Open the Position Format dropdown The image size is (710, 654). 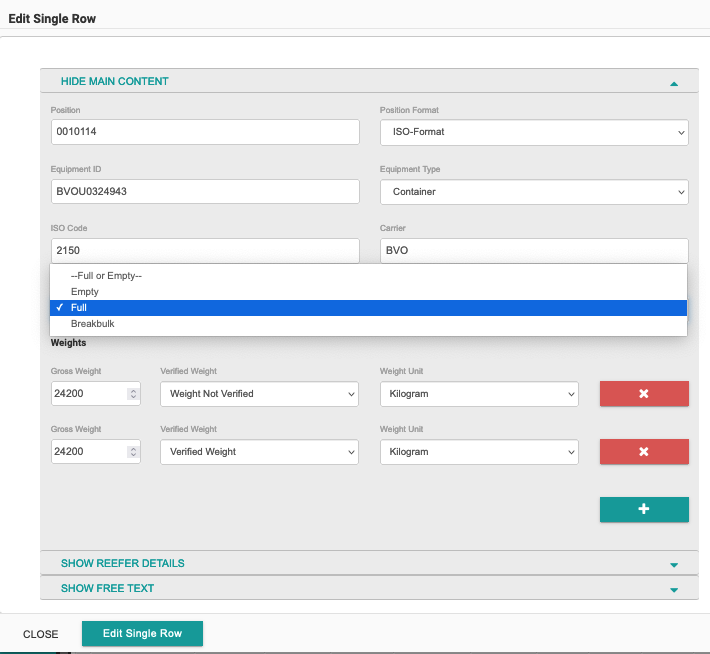coord(533,132)
